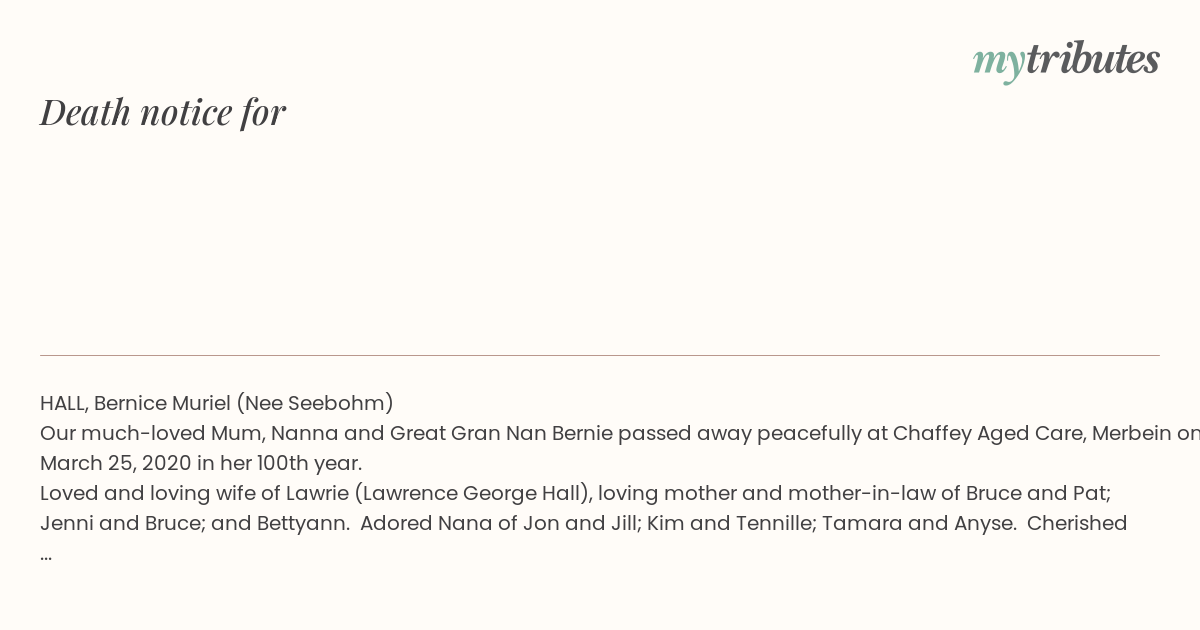
Task: Expand the notice via the trailing ellipsis
Action: pyautogui.click(x=46, y=554)
